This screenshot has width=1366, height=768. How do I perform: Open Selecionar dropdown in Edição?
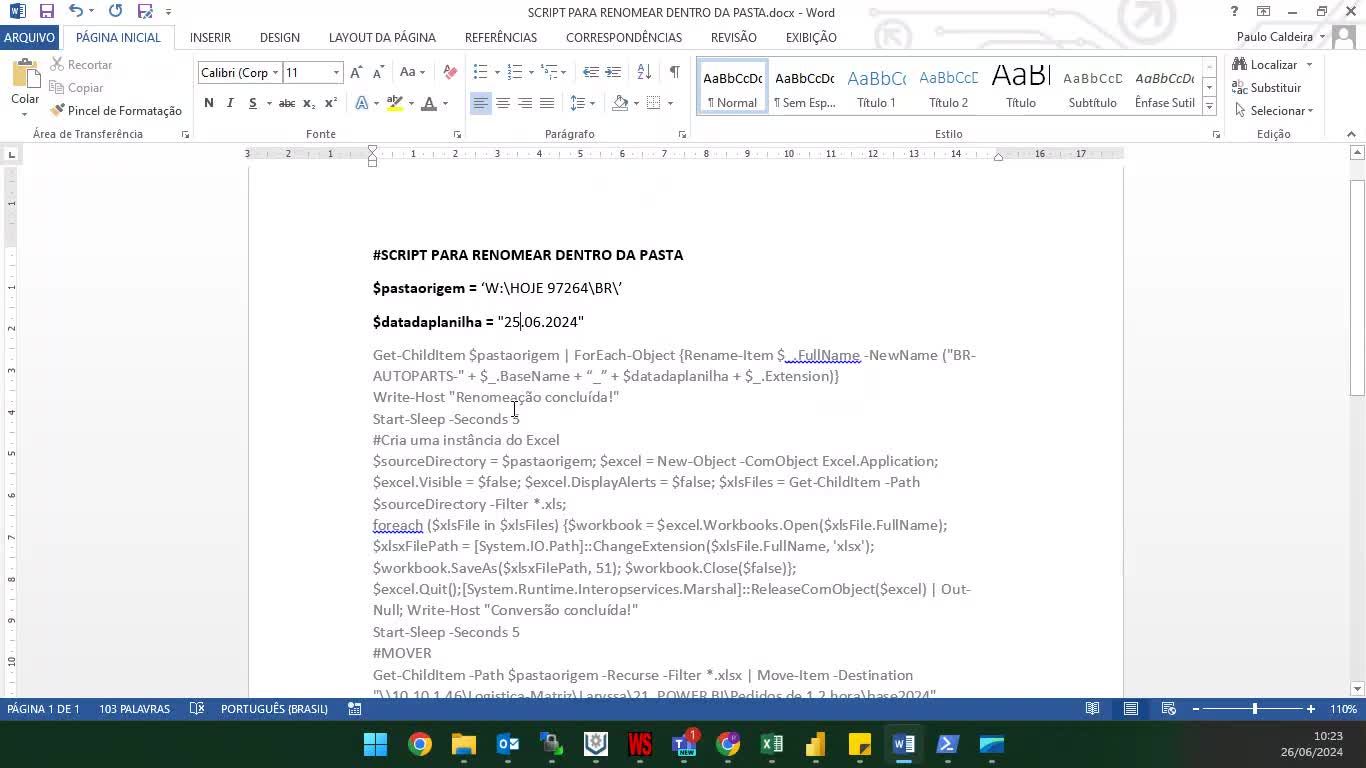(1275, 111)
